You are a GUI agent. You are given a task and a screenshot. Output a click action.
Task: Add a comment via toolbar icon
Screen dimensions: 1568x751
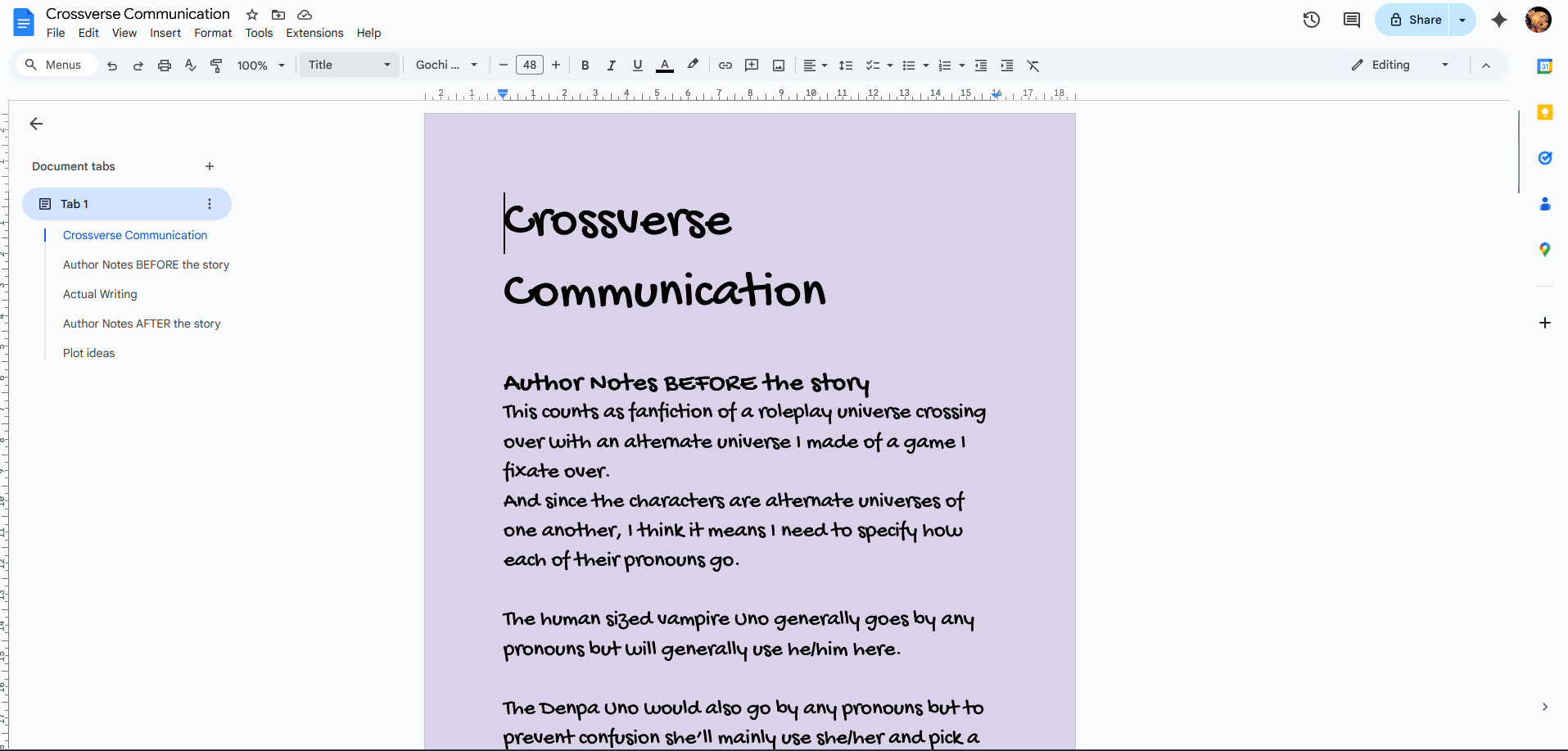(x=752, y=66)
